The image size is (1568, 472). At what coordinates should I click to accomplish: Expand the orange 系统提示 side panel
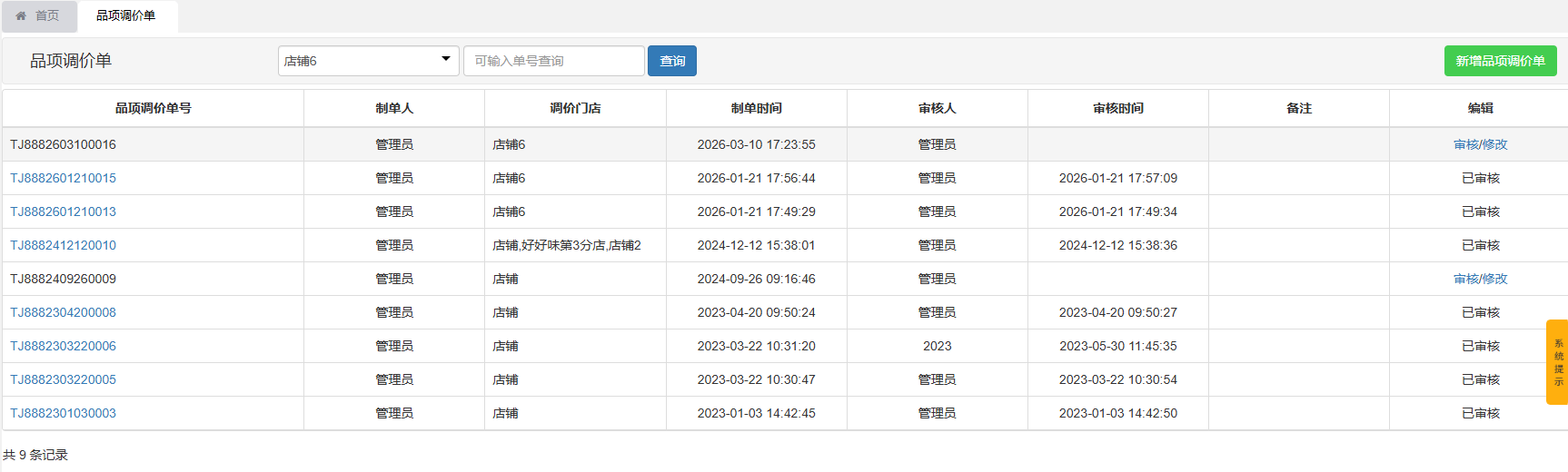(1557, 362)
